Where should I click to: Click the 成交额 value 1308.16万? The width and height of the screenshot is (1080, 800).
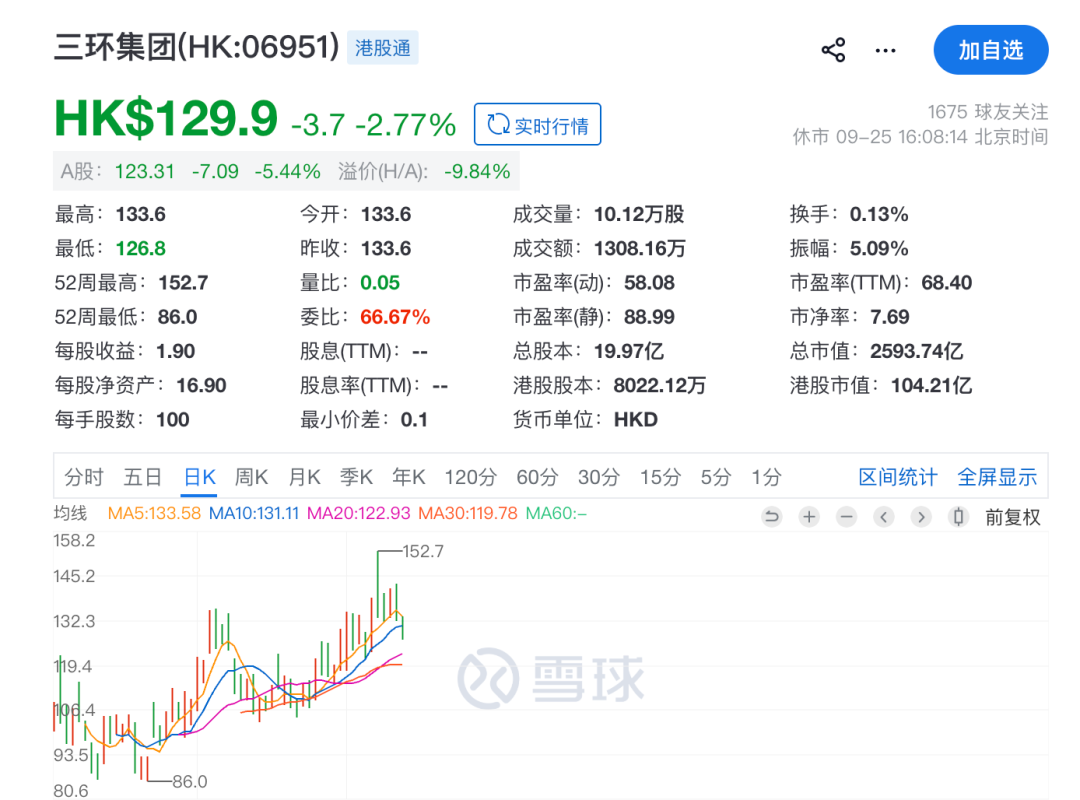click(x=639, y=248)
